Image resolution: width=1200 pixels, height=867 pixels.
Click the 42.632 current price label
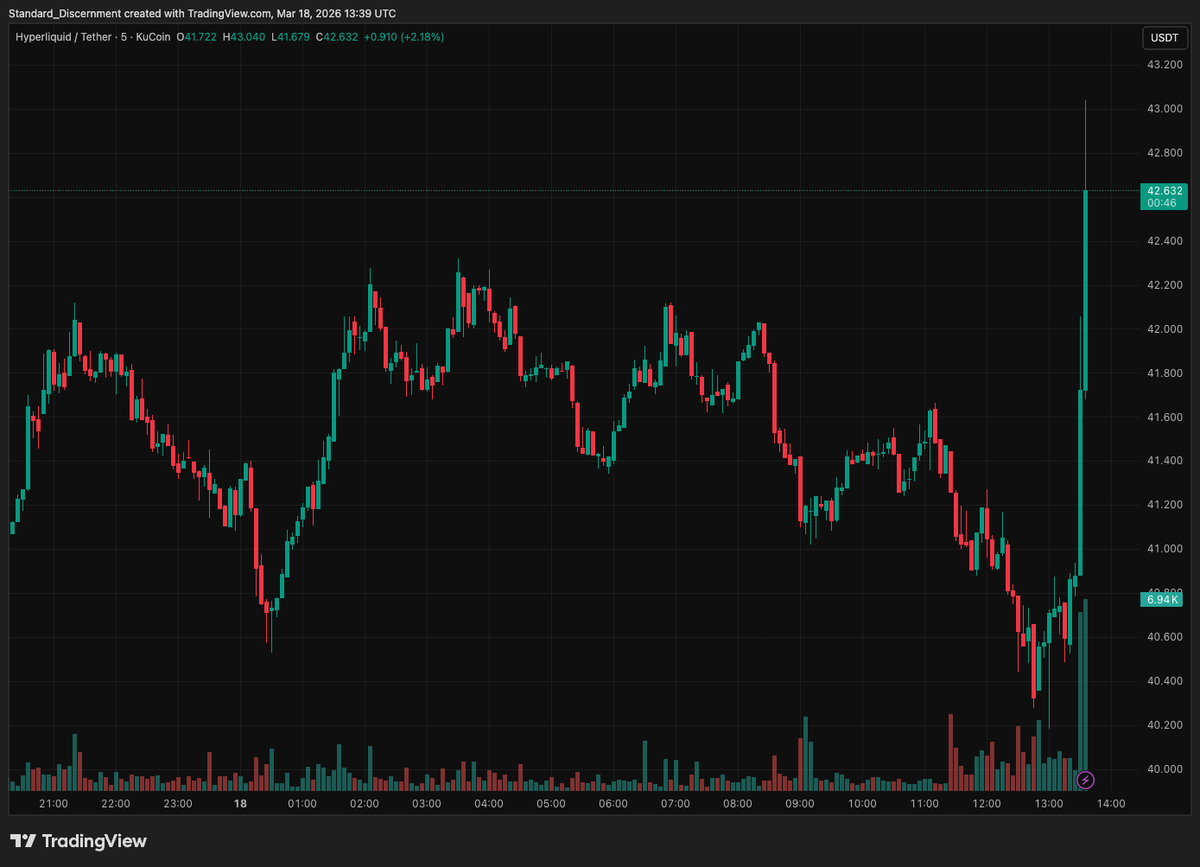point(1164,190)
